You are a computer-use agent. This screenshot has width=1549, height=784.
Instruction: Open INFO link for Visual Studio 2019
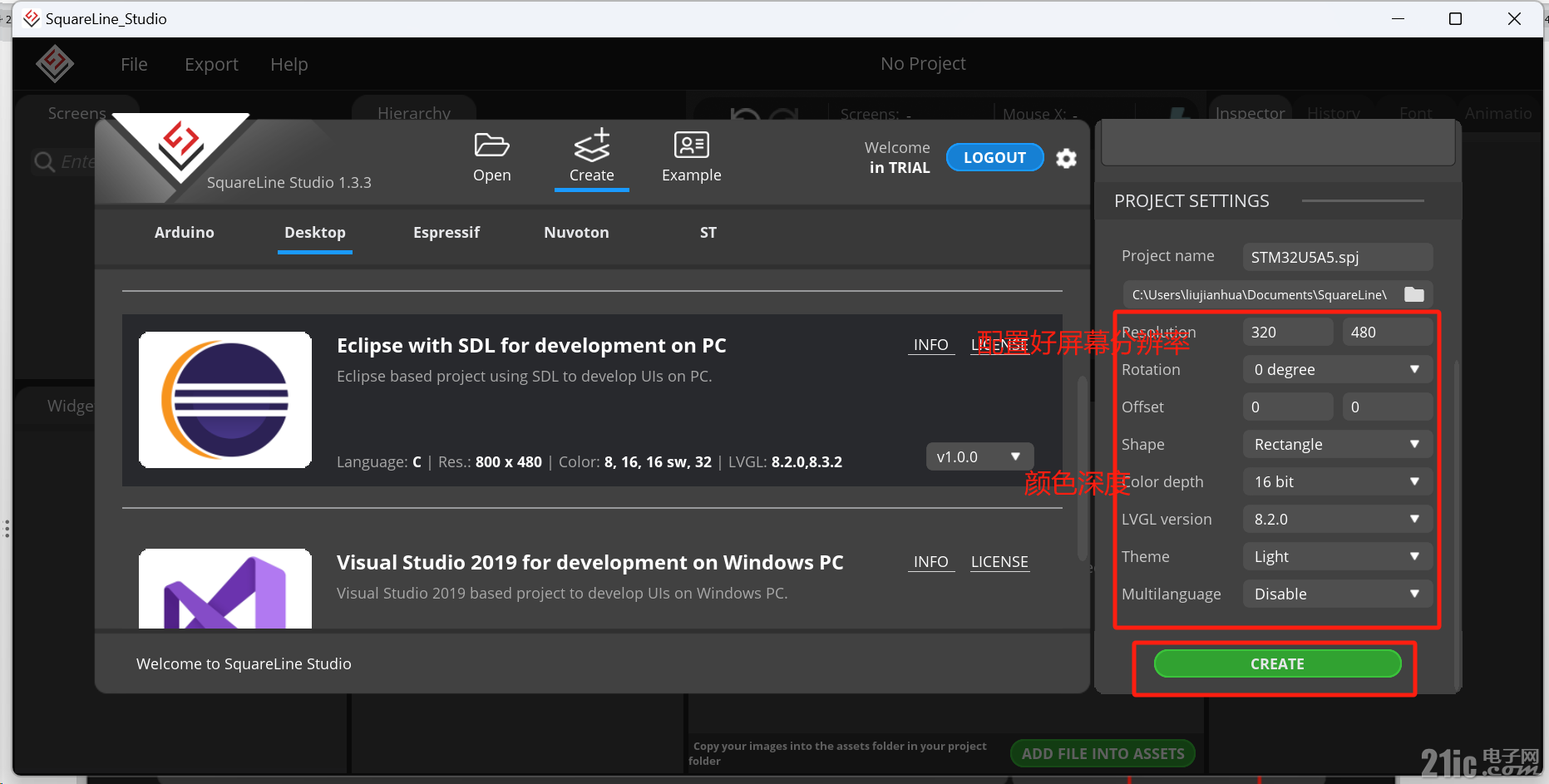(x=930, y=562)
